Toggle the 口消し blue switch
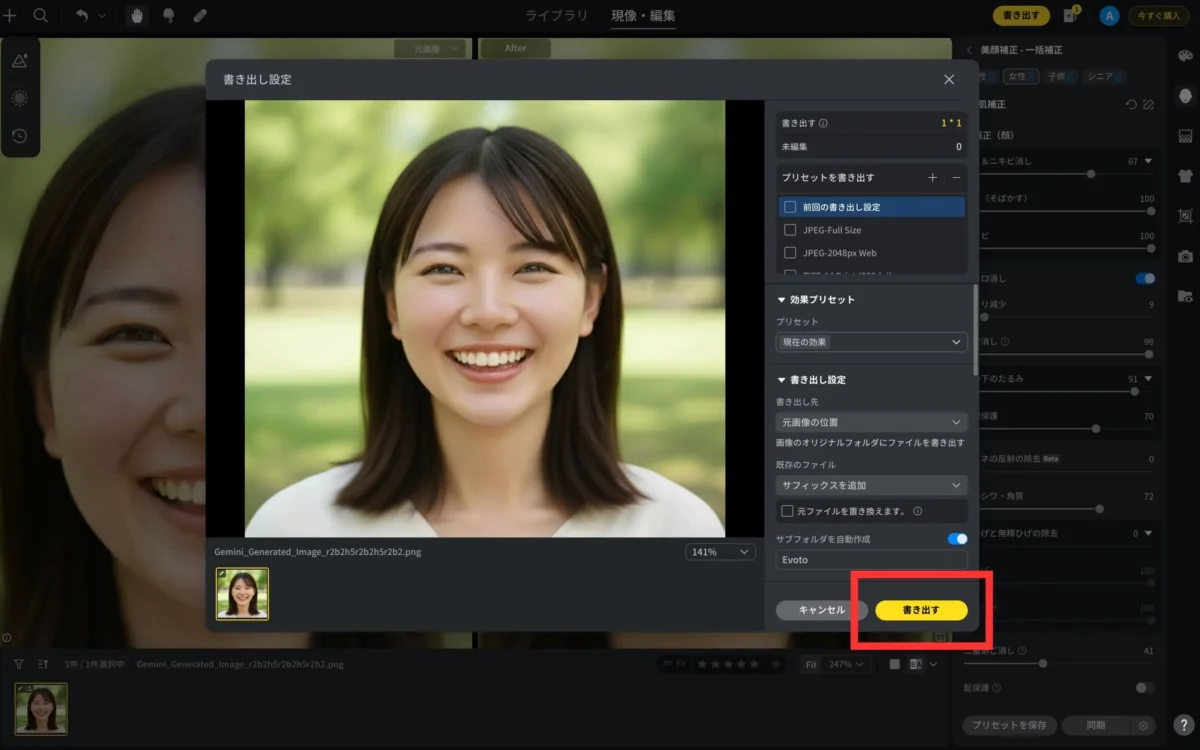This screenshot has width=1200, height=750. [x=1145, y=278]
